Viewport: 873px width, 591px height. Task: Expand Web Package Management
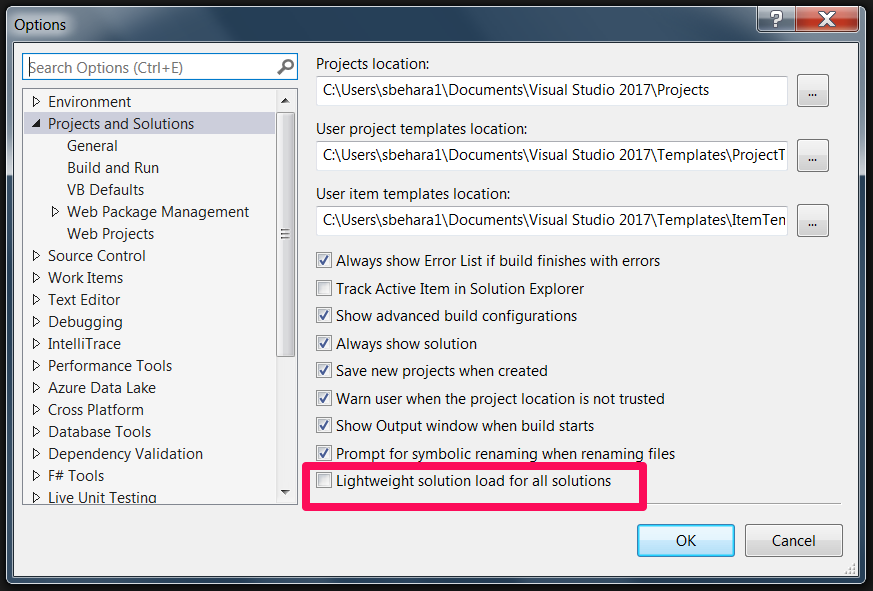coord(55,211)
